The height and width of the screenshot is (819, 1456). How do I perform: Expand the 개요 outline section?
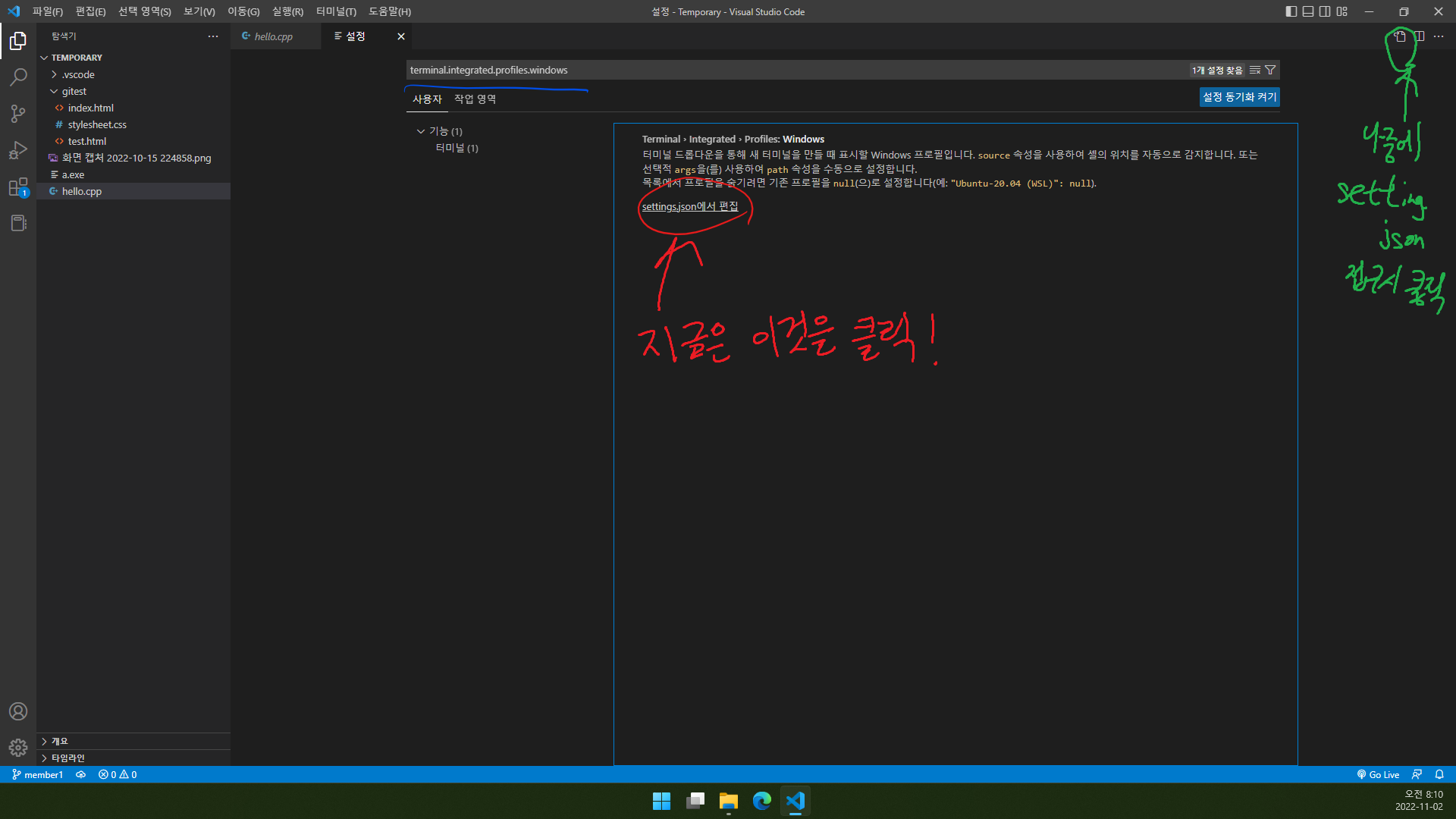44,741
